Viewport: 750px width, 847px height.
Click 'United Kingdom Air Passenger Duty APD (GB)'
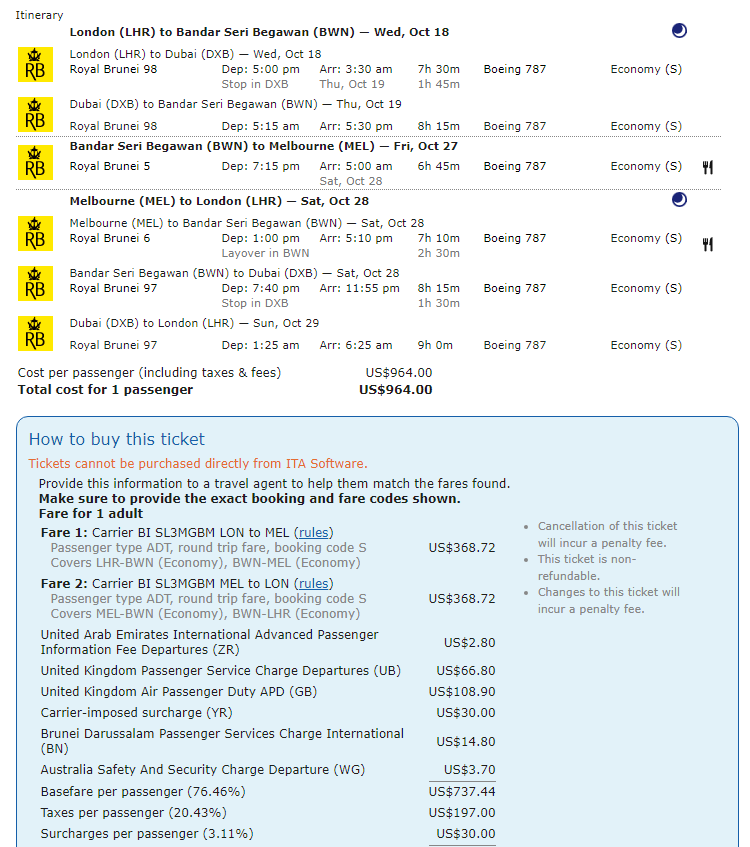click(x=179, y=691)
